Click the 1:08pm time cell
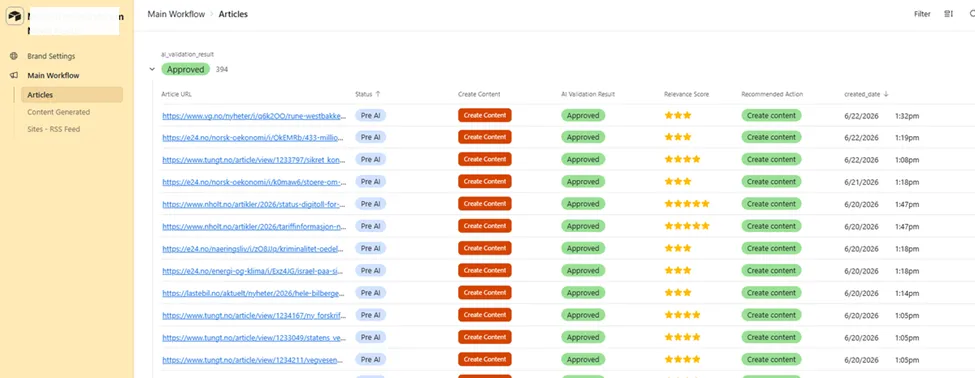The image size is (975, 378). [907, 160]
